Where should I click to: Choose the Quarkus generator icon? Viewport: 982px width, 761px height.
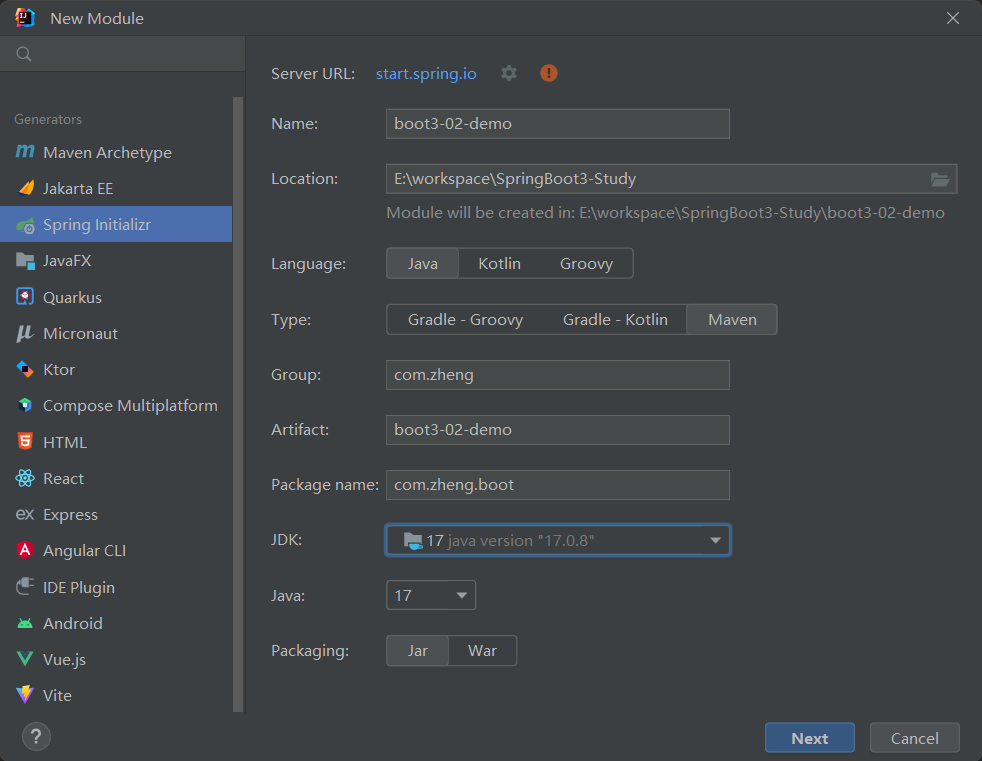click(x=25, y=297)
